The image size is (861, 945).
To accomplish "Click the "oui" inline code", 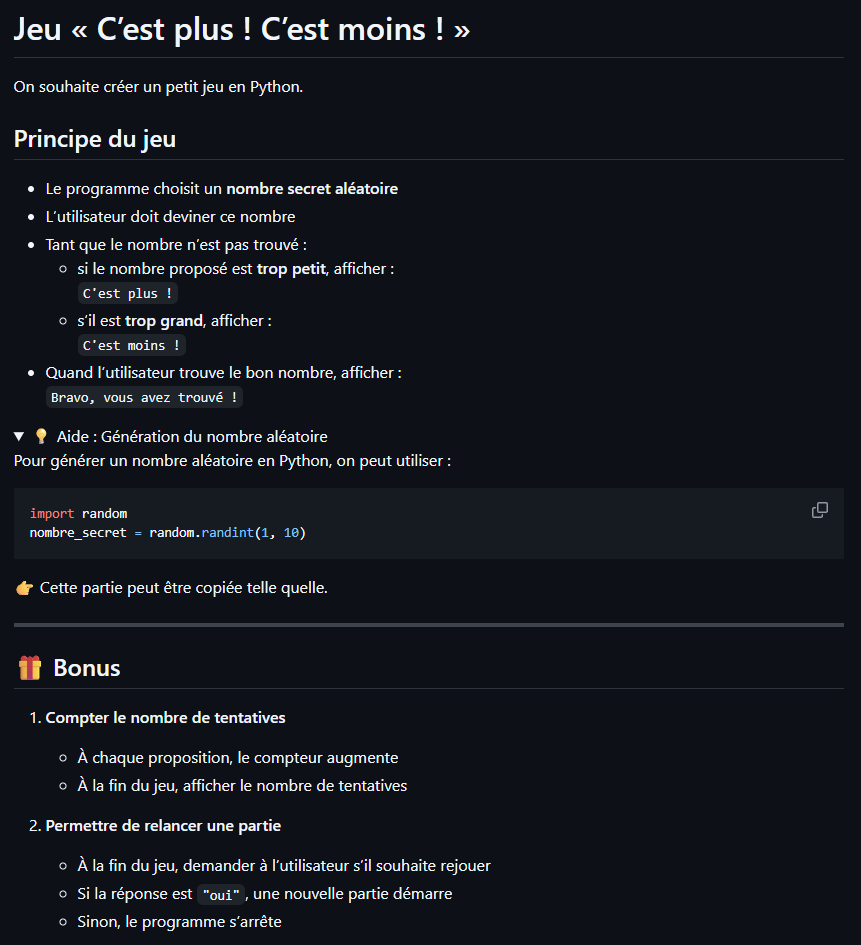I will (220, 894).
